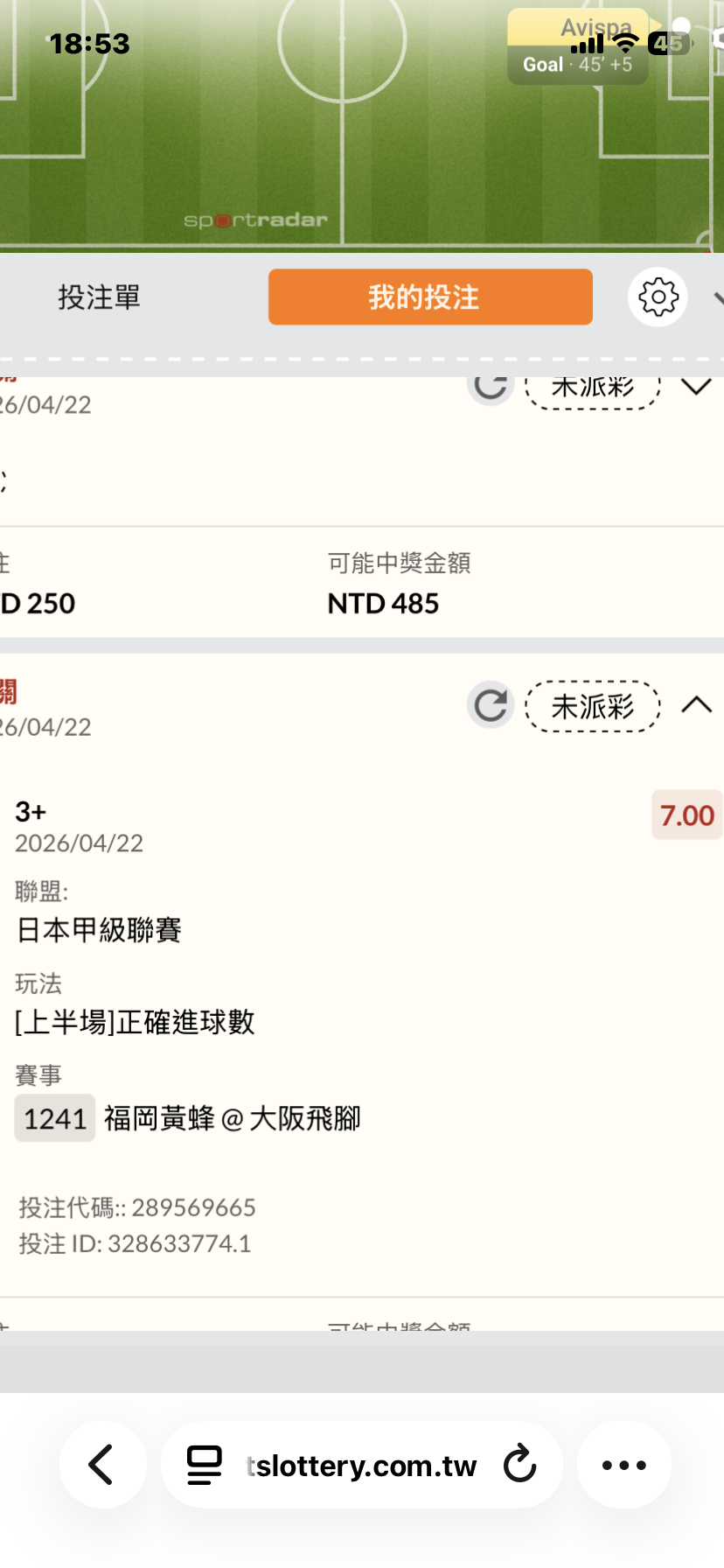The height and width of the screenshot is (1568, 724).
Task: Tap the browser back arrow
Action: 102,1465
